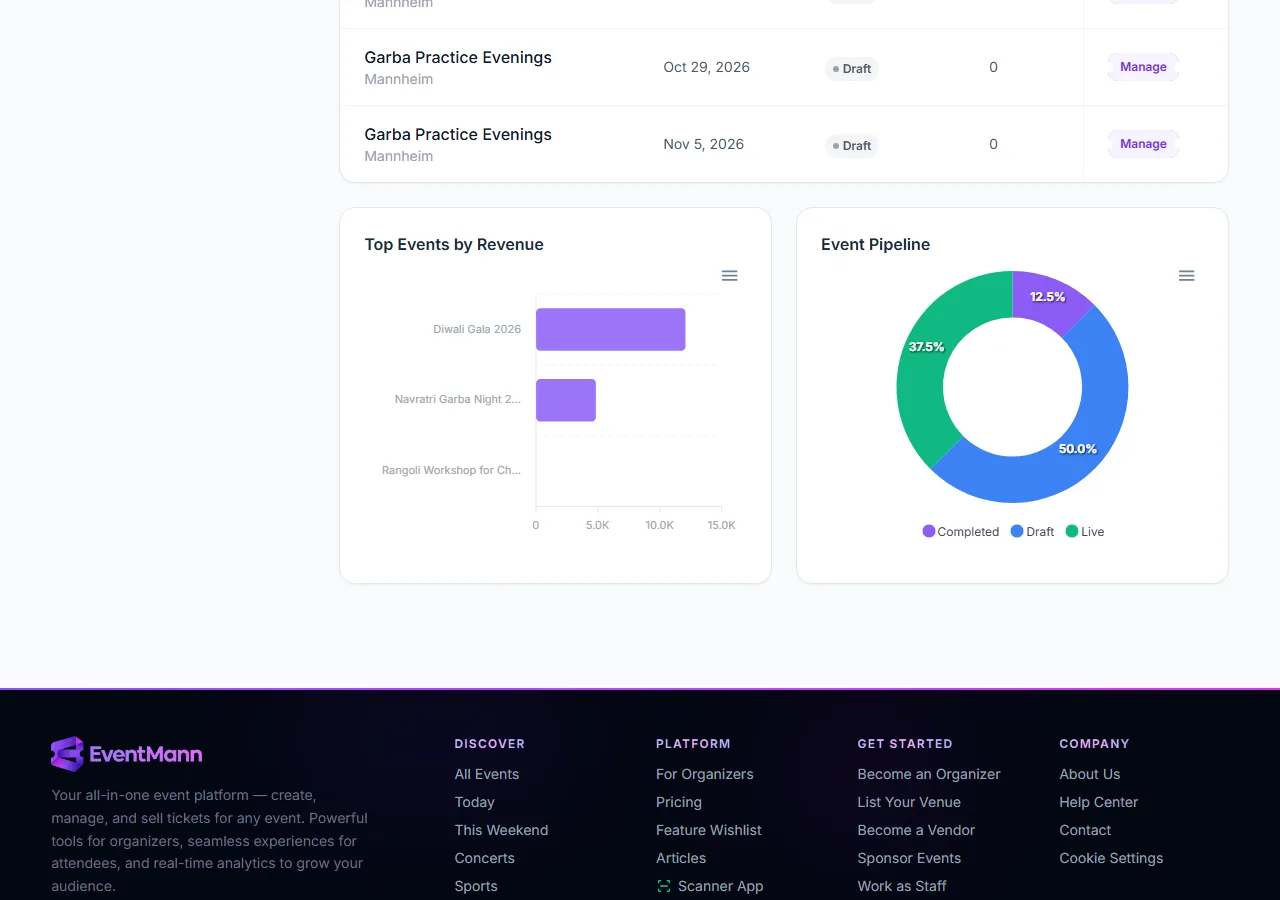Manage the Oct 29 Garba Practice Evenings

click(x=1143, y=67)
